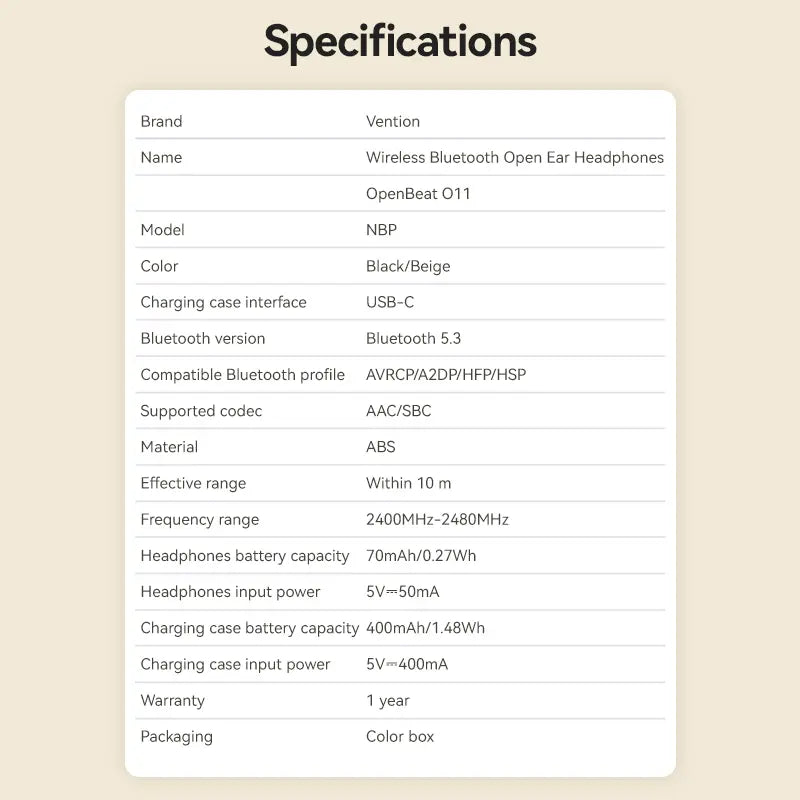
Task: Select the Brand label
Action: (x=161, y=121)
